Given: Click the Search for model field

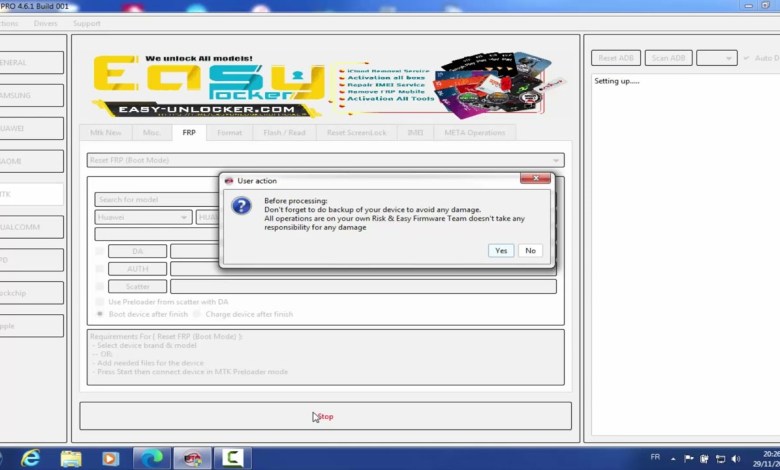Looking at the screenshot, I should (157, 199).
